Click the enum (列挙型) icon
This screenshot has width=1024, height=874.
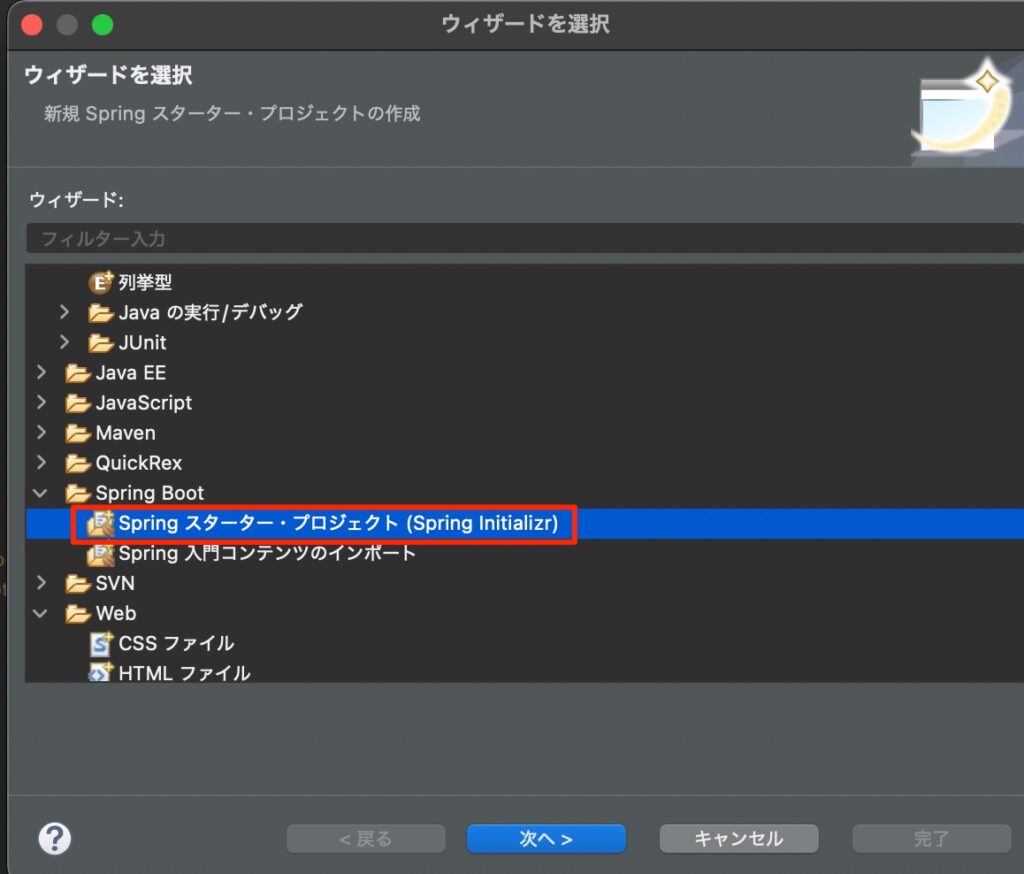pyautogui.click(x=101, y=283)
